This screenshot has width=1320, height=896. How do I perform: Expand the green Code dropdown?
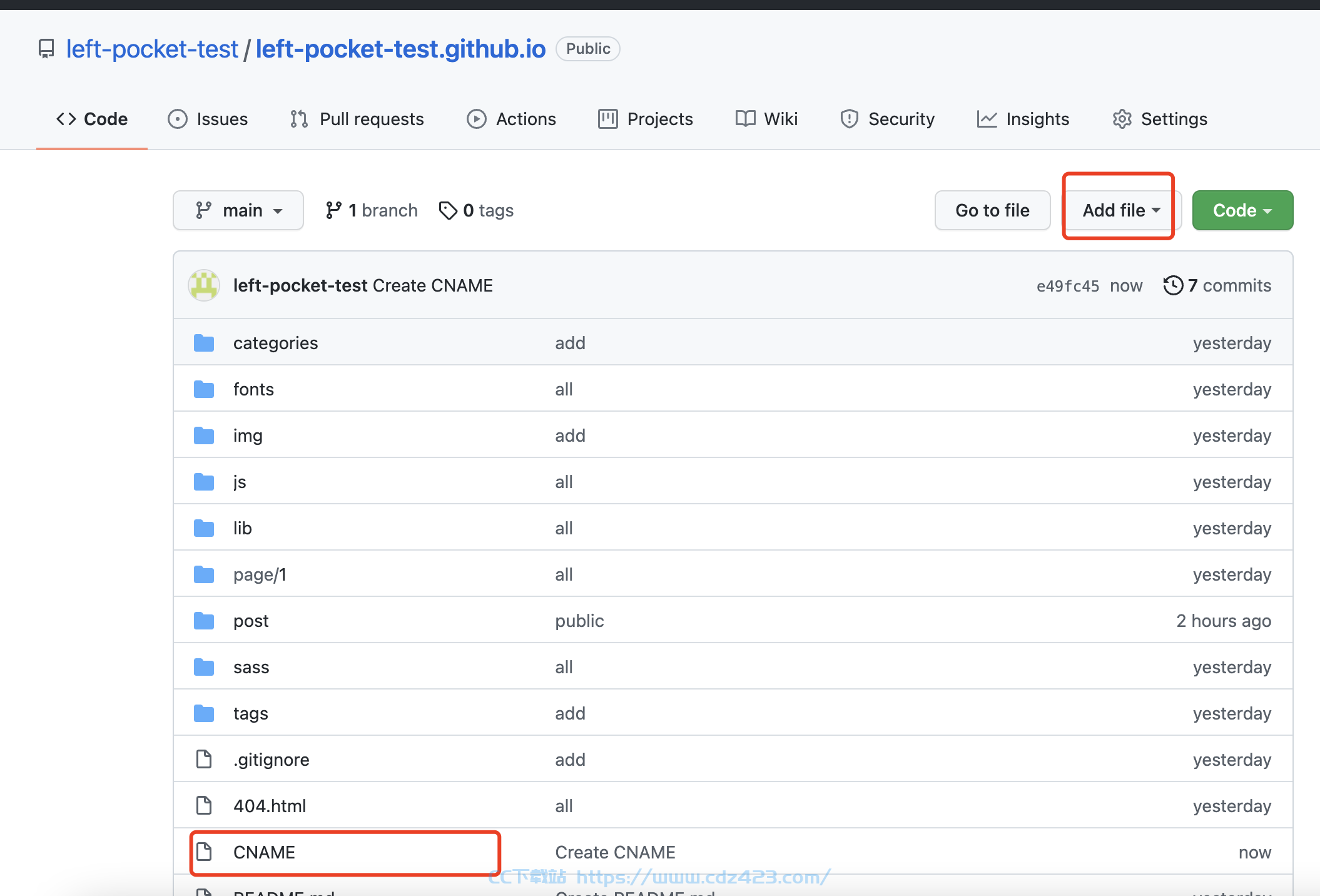[1242, 210]
